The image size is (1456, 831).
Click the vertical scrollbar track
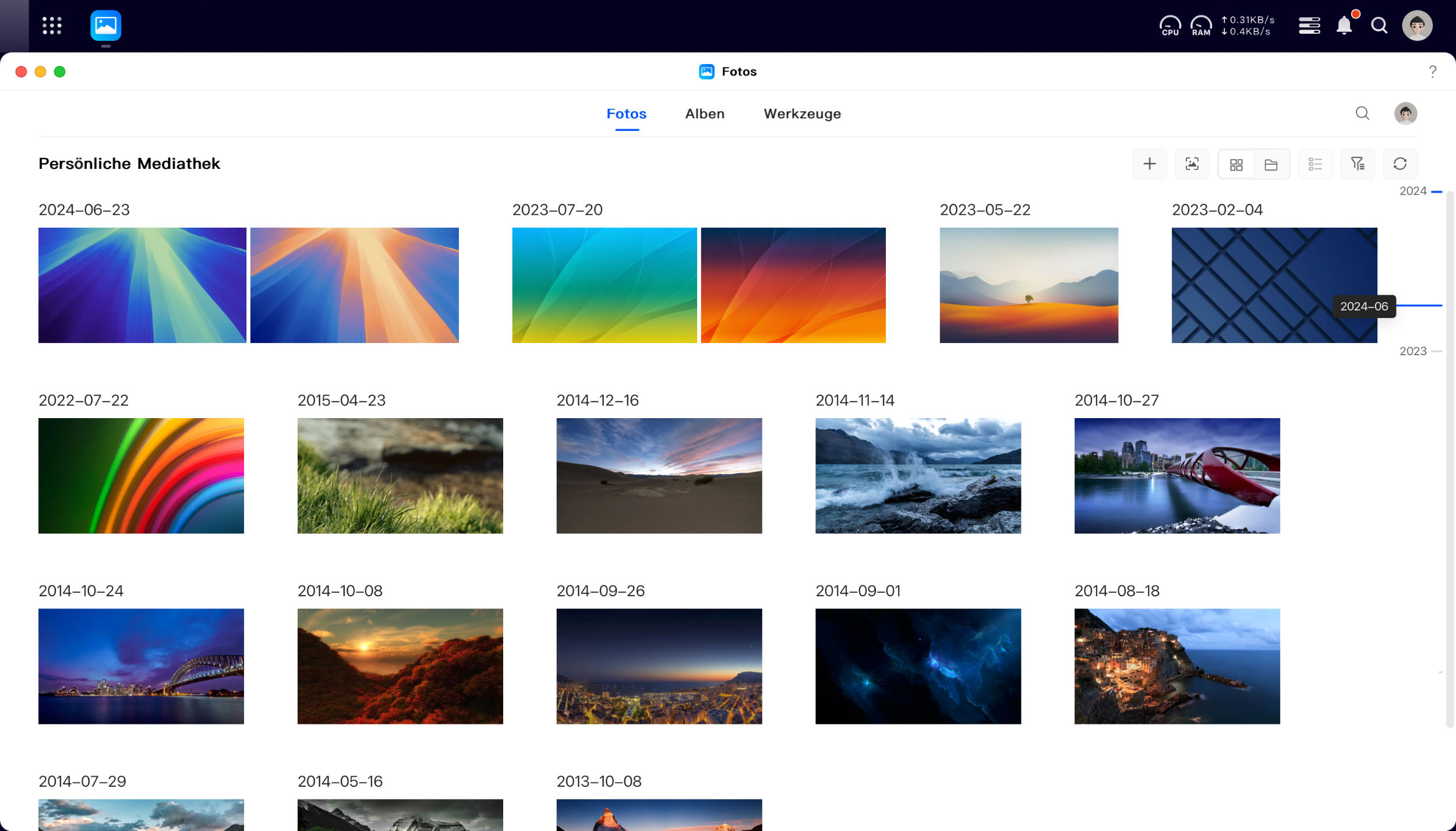pyautogui.click(x=1450, y=460)
